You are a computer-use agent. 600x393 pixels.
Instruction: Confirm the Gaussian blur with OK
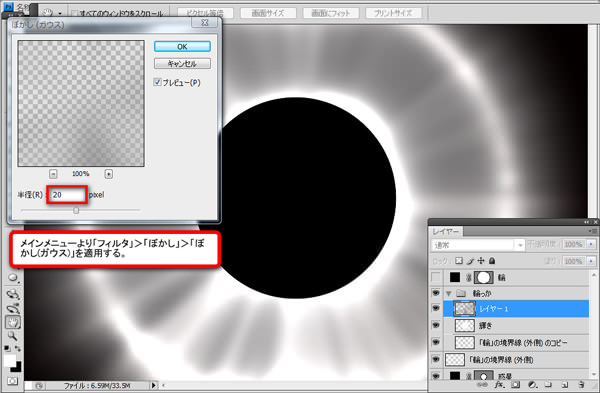(182, 46)
